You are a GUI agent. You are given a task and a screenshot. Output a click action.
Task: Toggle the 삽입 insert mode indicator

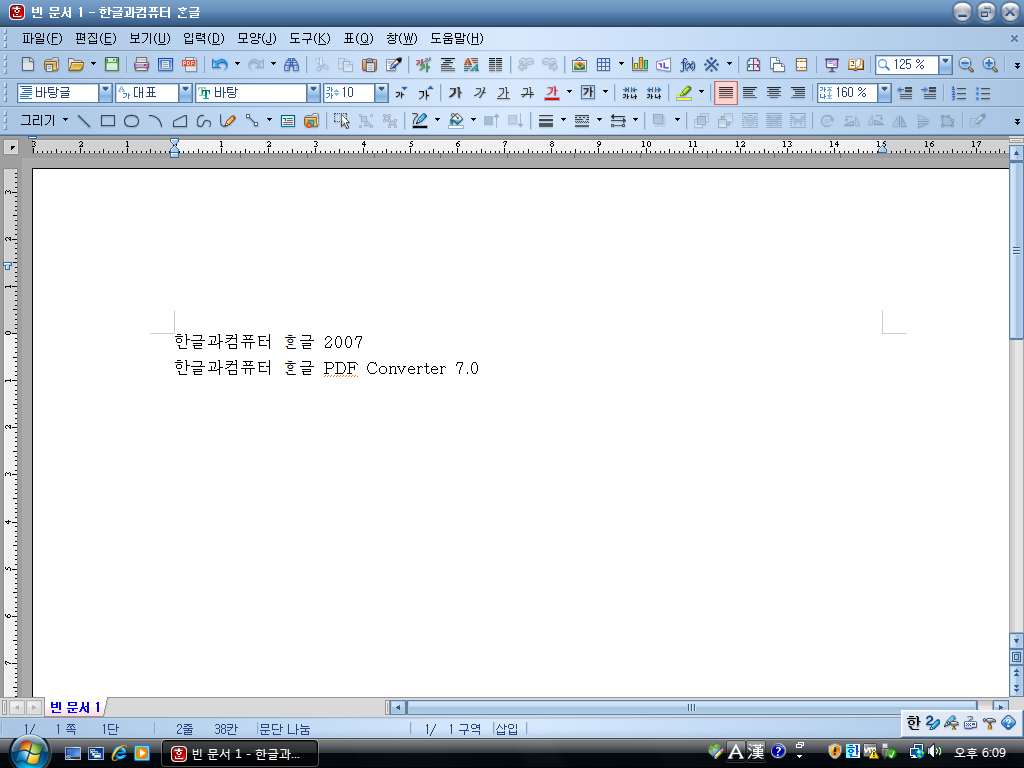click(507, 729)
